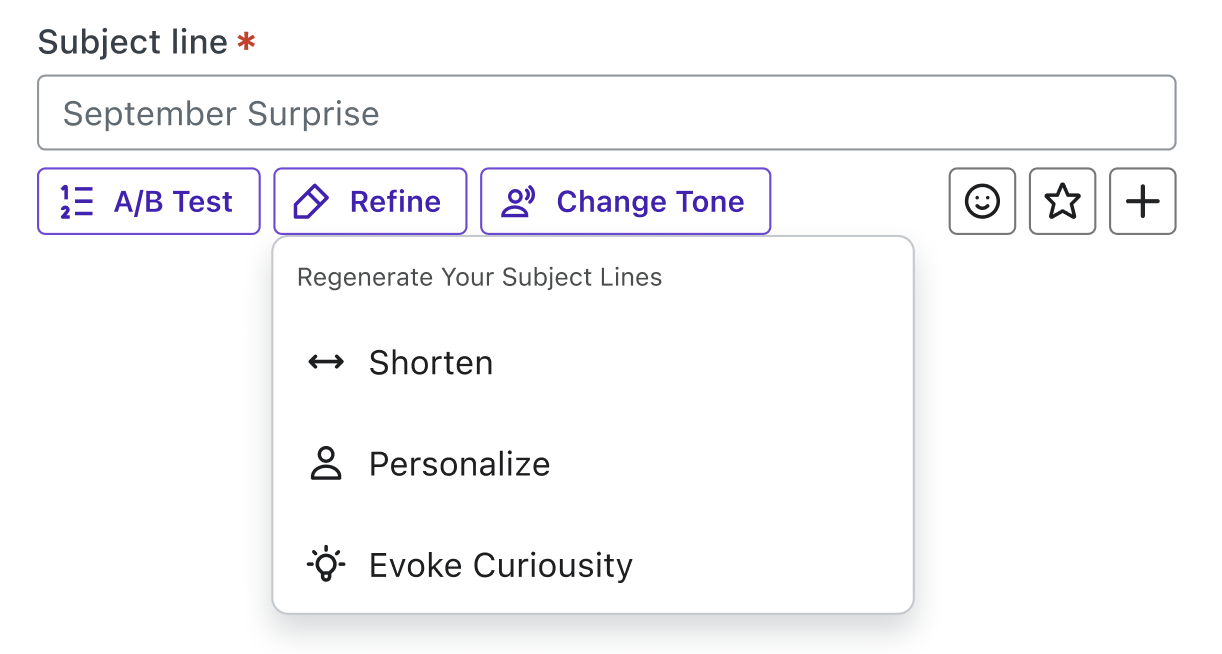Viewport: 1222px width, 654px height.
Task: Click the Subject line field label
Action: click(x=130, y=41)
